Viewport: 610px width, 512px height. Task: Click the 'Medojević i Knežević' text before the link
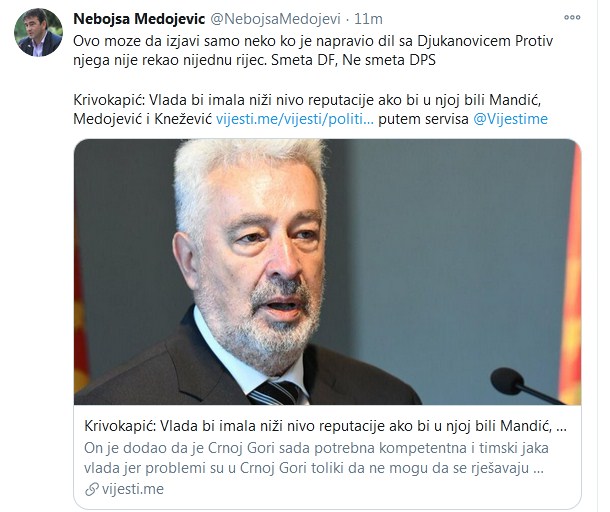tap(142, 119)
